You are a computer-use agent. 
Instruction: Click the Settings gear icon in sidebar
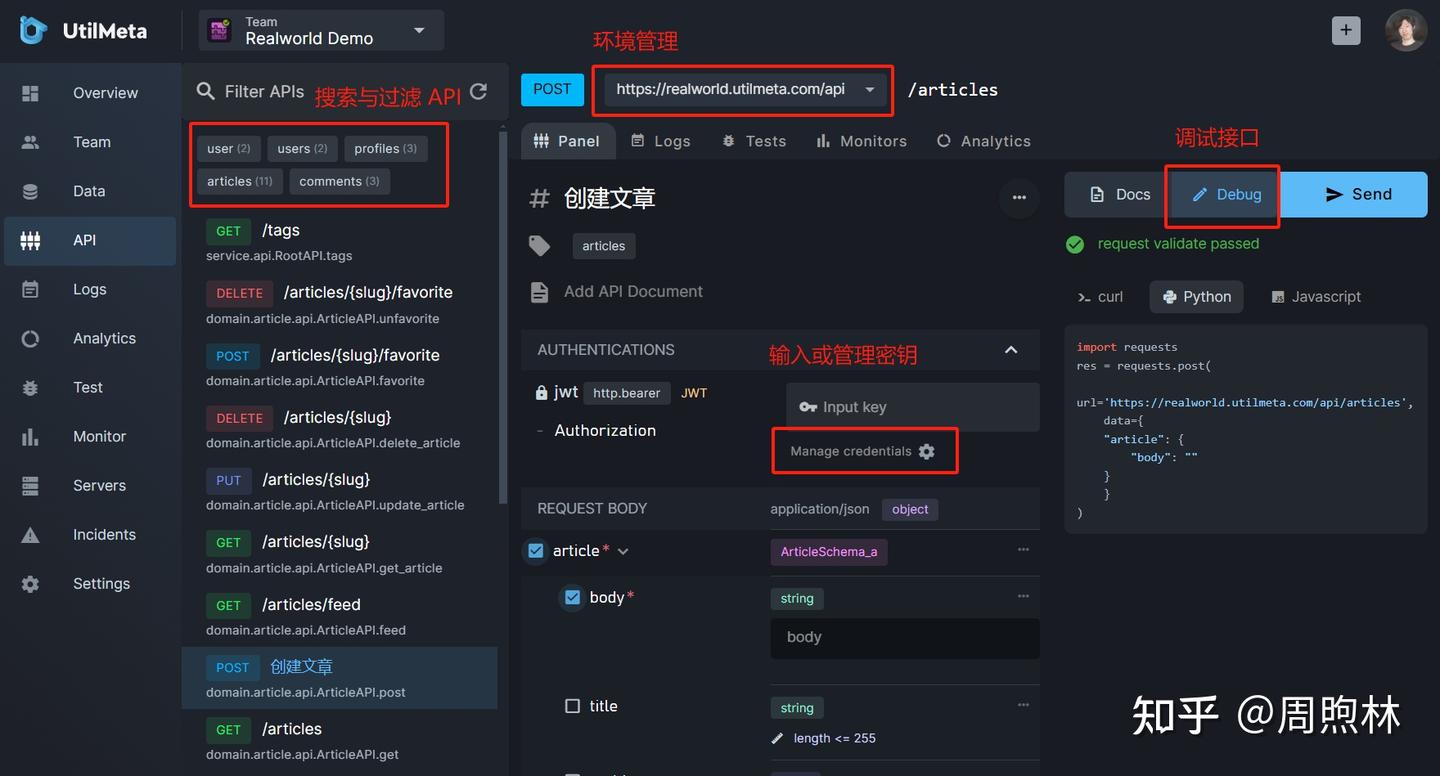(31, 583)
